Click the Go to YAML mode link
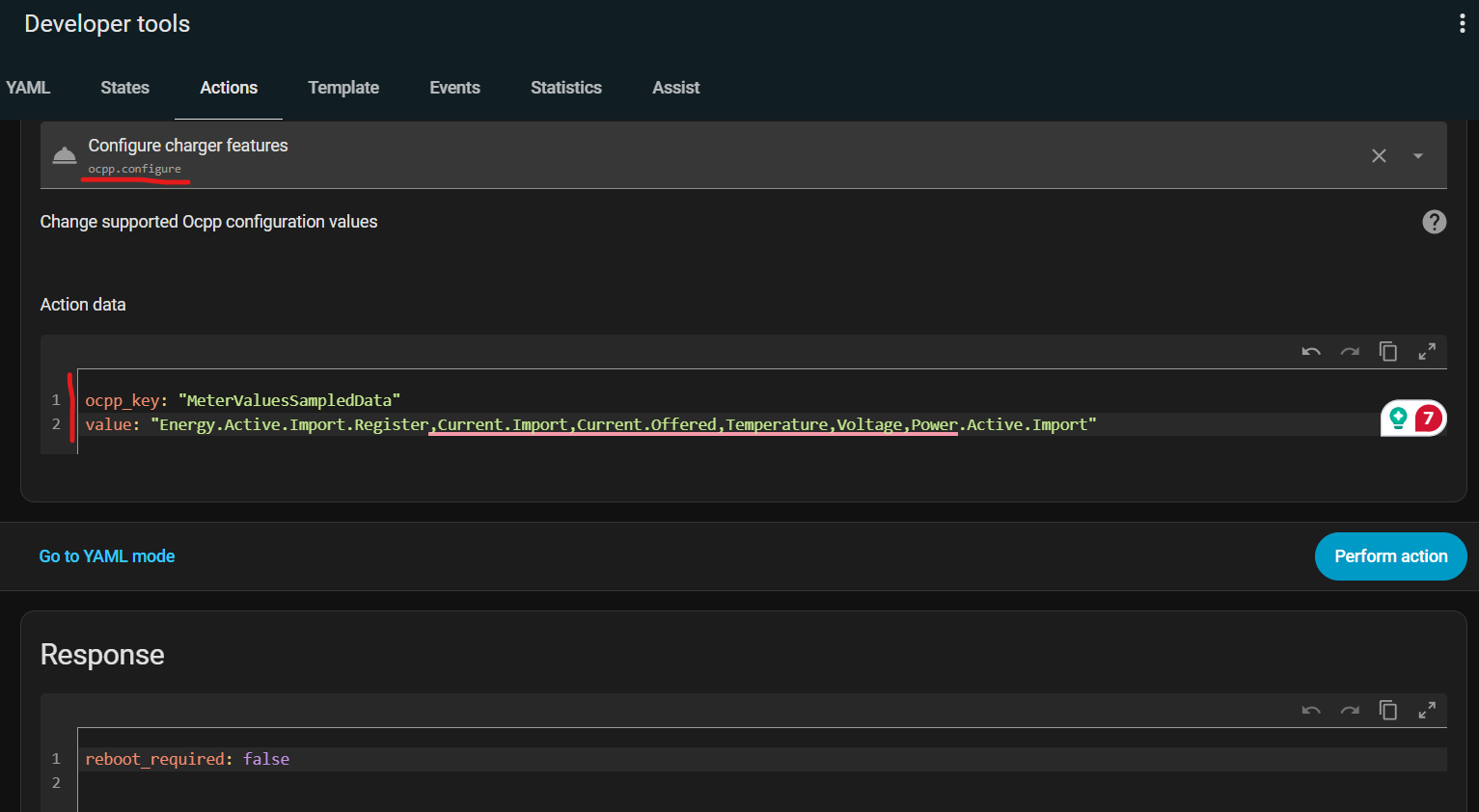The image size is (1479, 812). click(x=107, y=556)
